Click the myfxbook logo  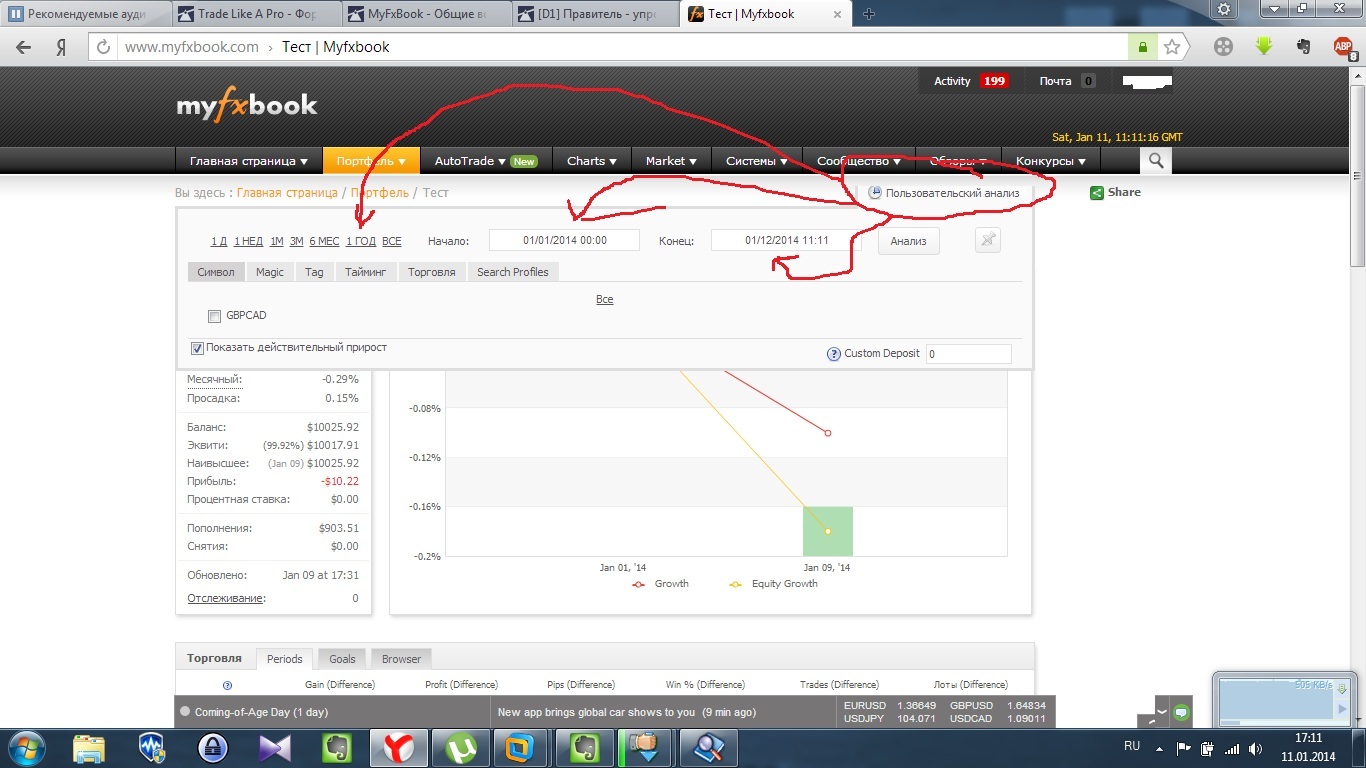247,106
